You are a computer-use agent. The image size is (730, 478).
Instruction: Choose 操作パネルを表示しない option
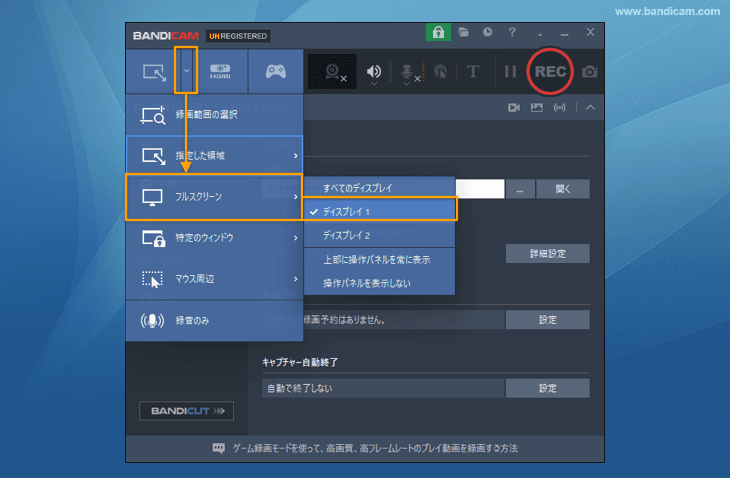(379, 283)
